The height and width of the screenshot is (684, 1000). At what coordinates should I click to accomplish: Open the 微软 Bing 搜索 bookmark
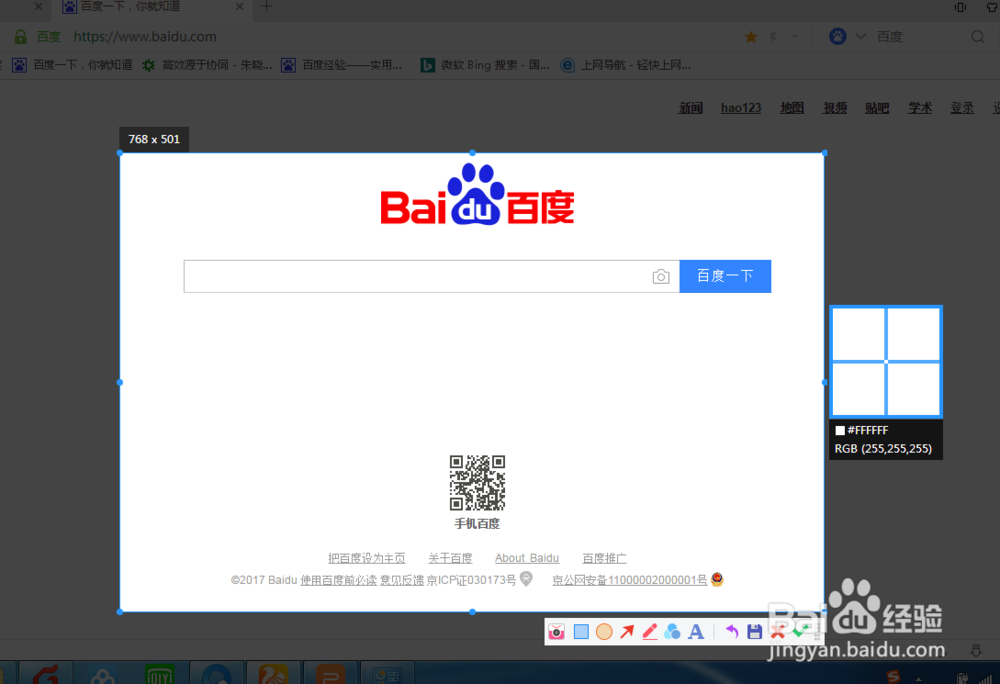[485, 65]
